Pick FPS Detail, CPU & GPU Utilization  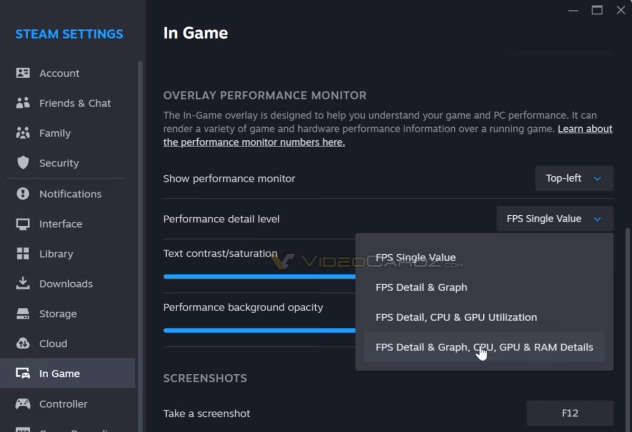point(455,318)
